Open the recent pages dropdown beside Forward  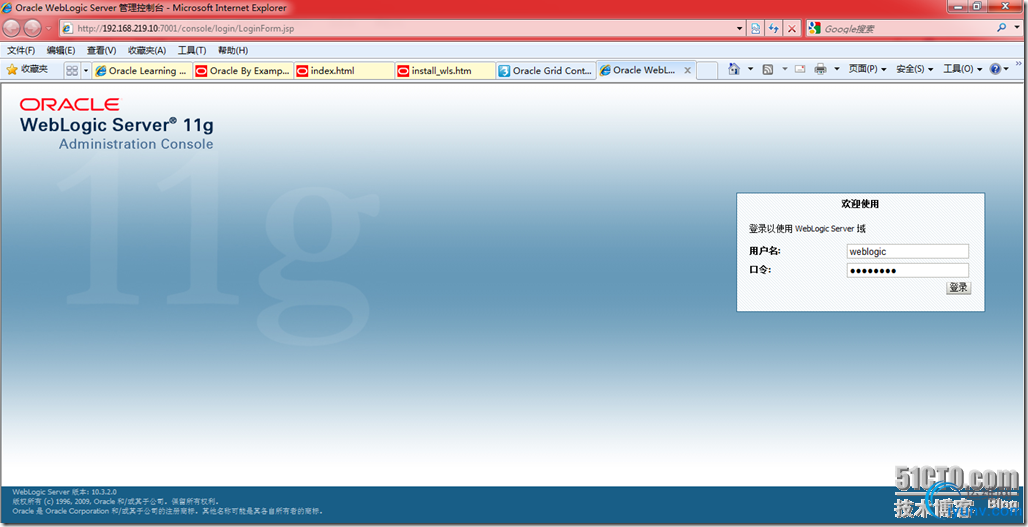click(x=49, y=28)
